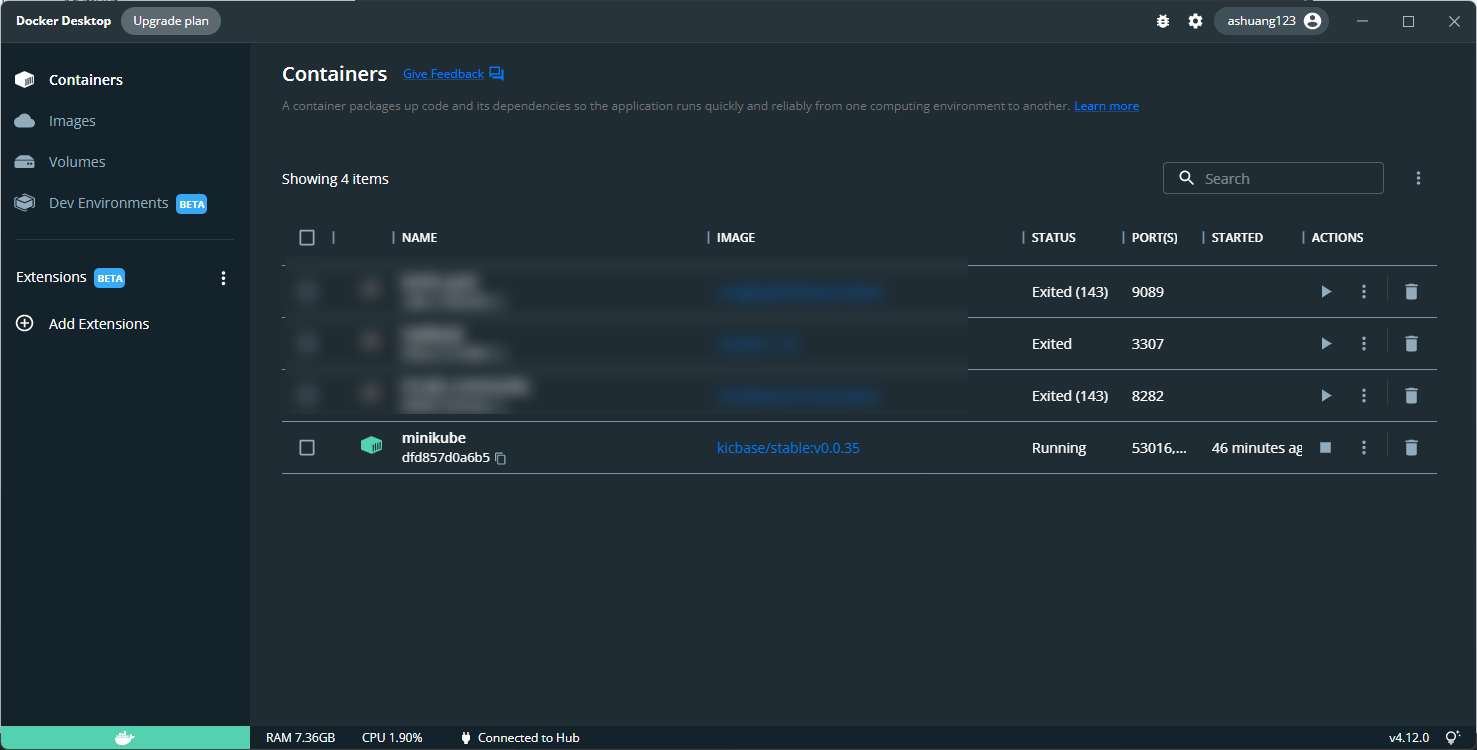
Task: Copy minikube container ID dfd857d0a6b5
Action: point(501,458)
